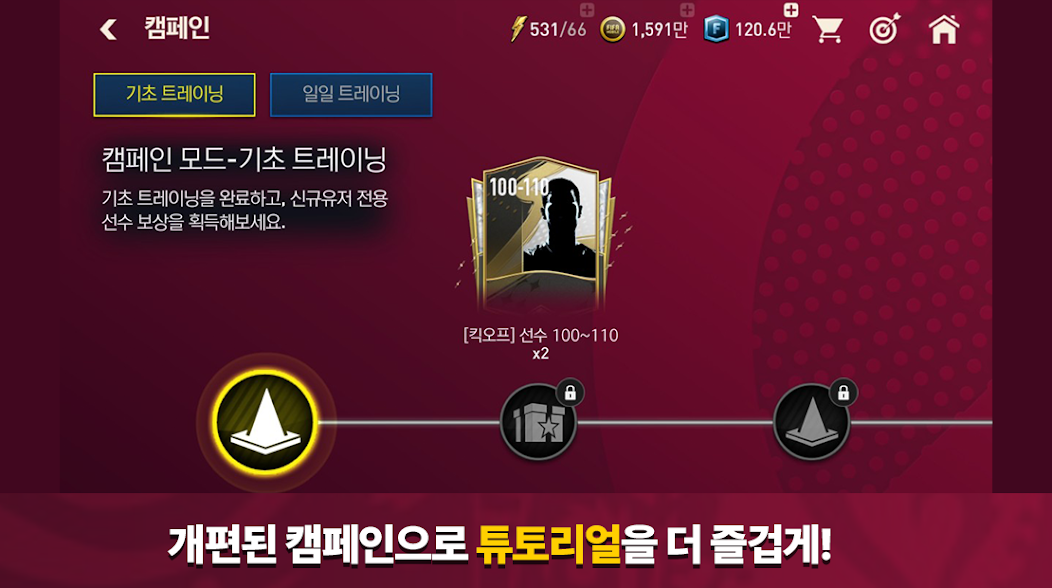The height and width of the screenshot is (588, 1052).
Task: Select the locked reward box stage
Action: 538,422
